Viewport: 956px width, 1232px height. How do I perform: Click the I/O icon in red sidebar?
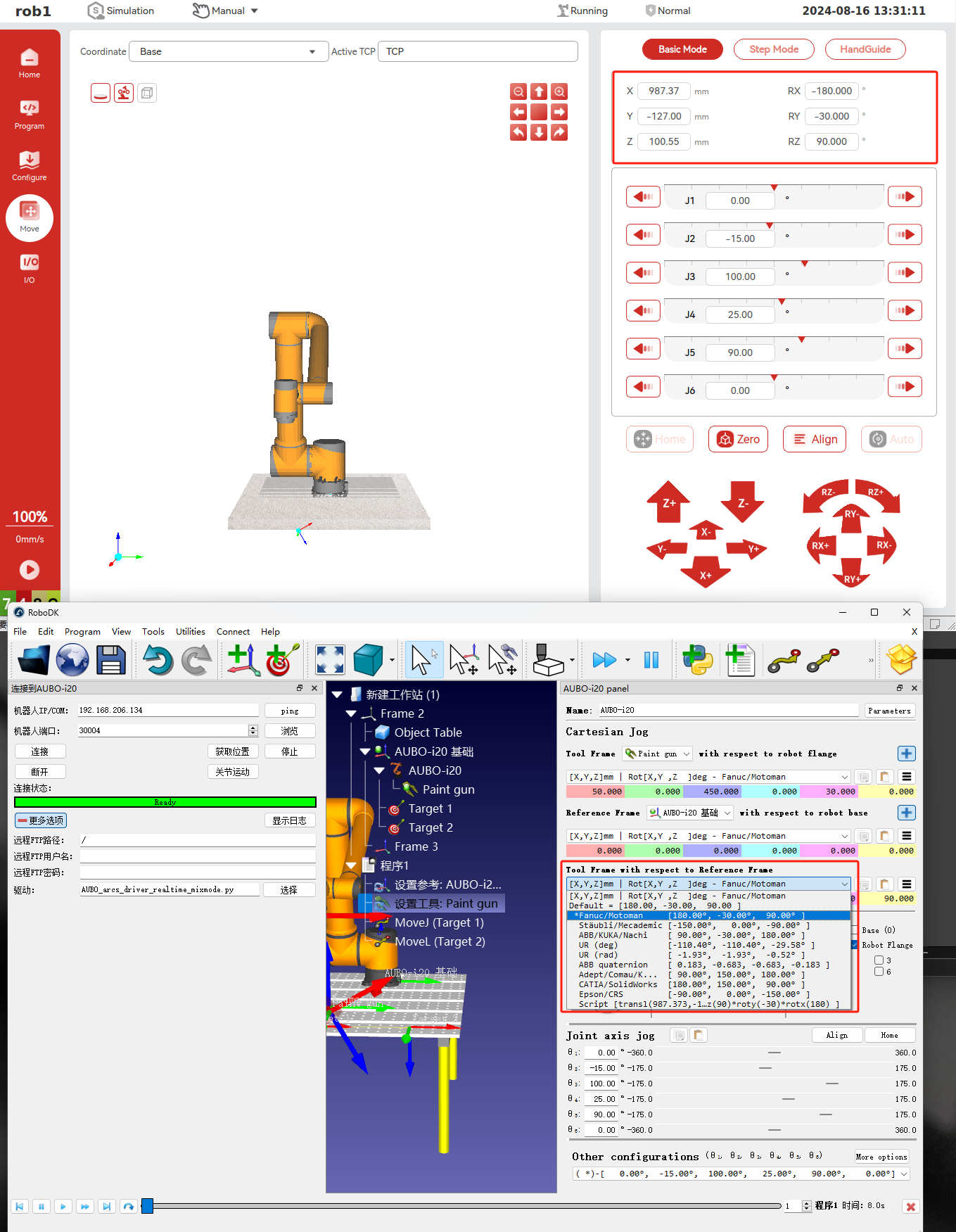click(30, 268)
